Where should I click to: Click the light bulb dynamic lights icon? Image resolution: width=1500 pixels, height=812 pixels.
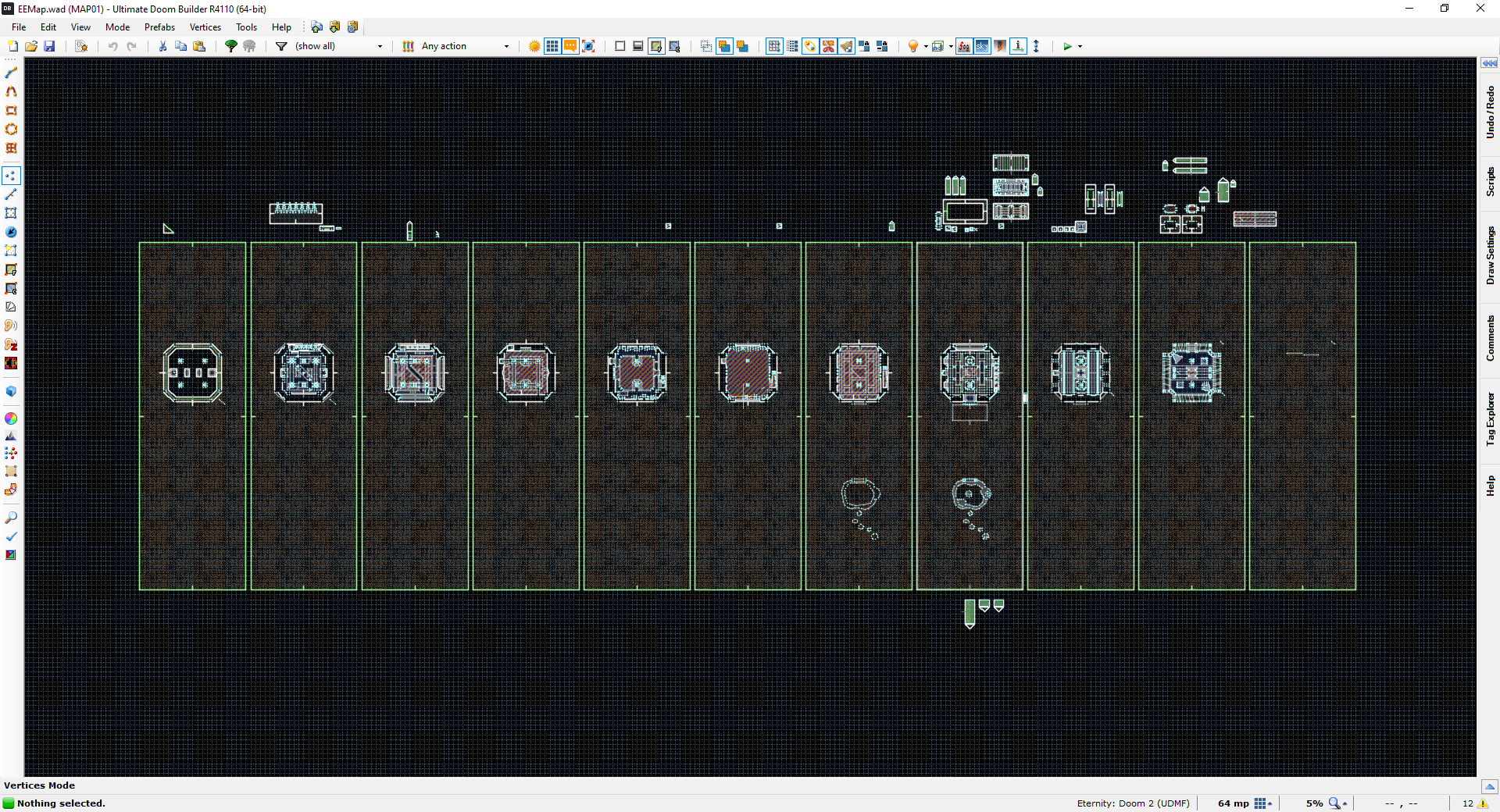[912, 46]
